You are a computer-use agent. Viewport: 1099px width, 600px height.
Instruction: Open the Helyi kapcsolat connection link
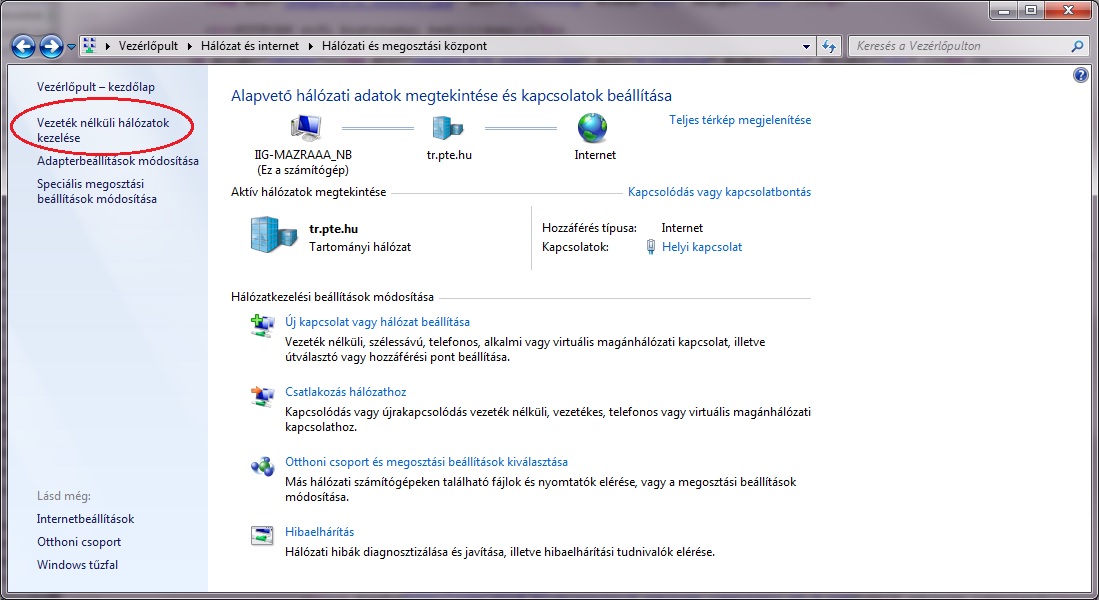coord(701,247)
